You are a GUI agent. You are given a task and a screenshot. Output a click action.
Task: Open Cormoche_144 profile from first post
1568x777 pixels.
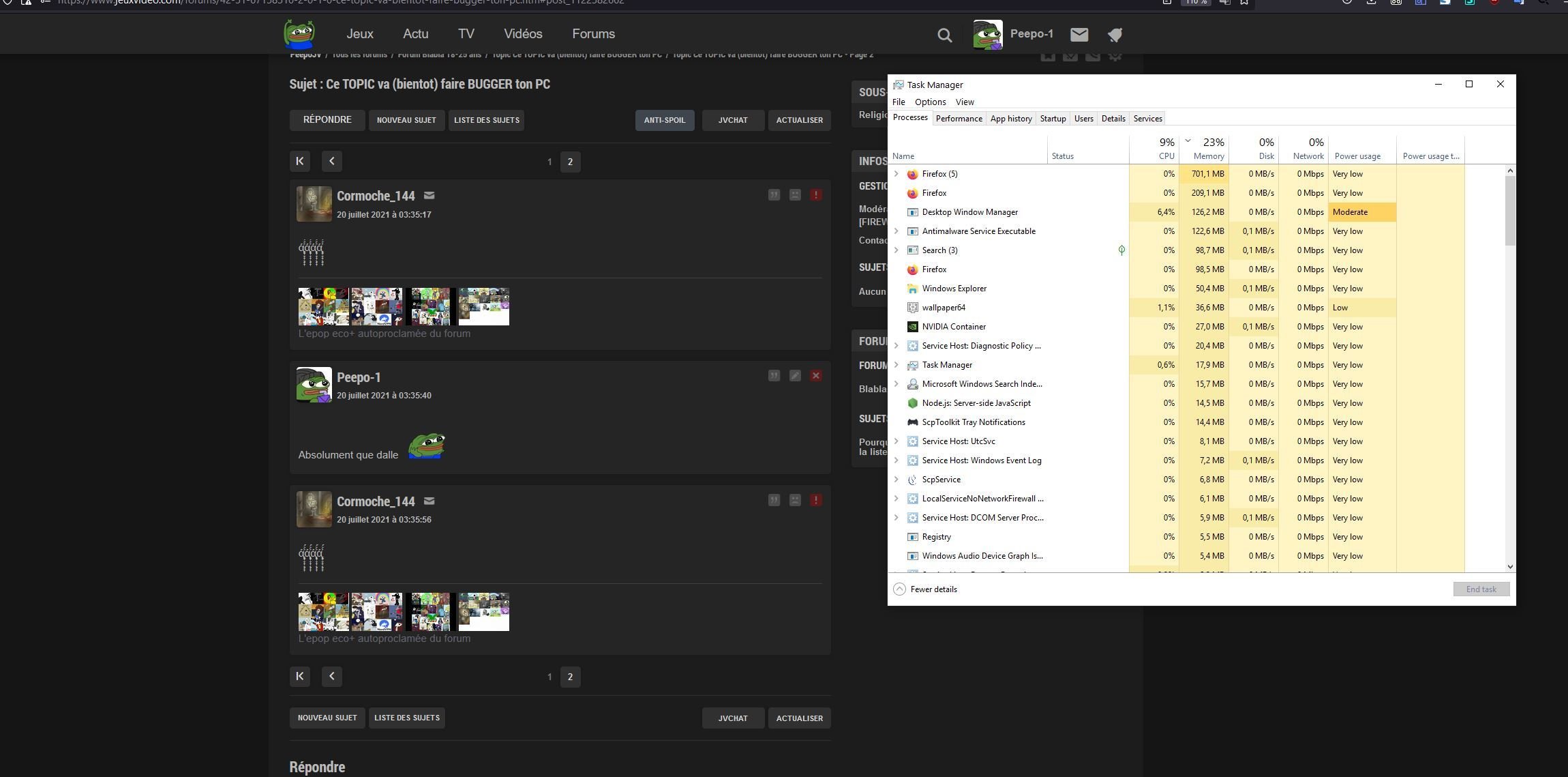click(x=376, y=196)
